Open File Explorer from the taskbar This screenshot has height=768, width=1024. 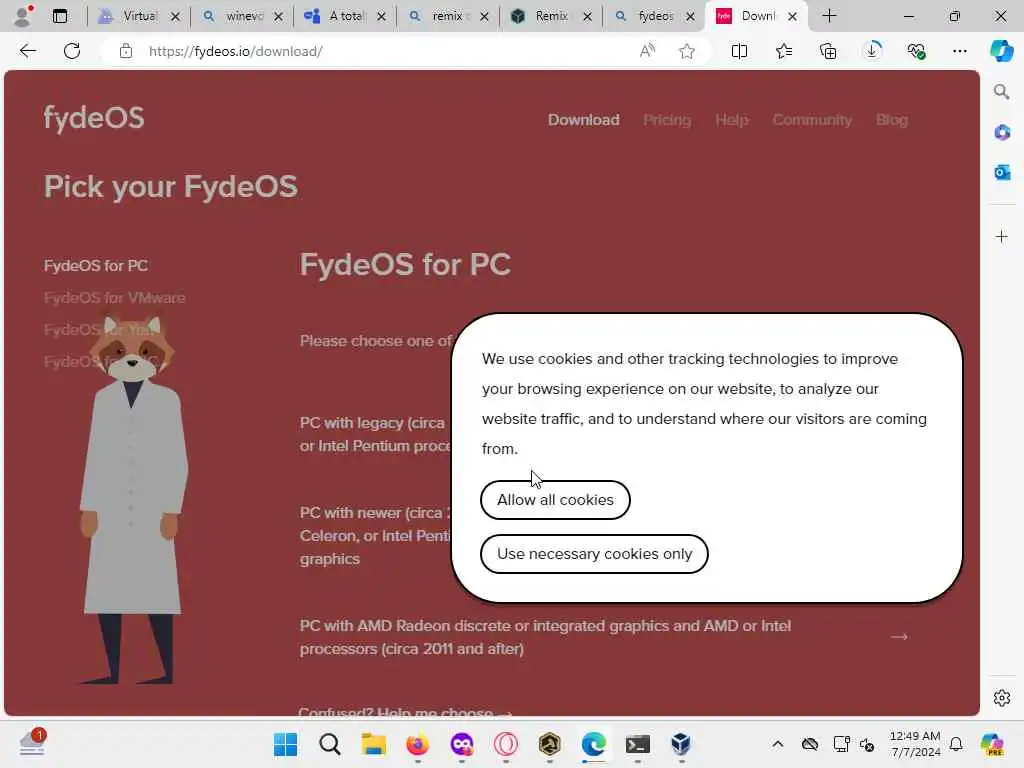pyautogui.click(x=374, y=744)
